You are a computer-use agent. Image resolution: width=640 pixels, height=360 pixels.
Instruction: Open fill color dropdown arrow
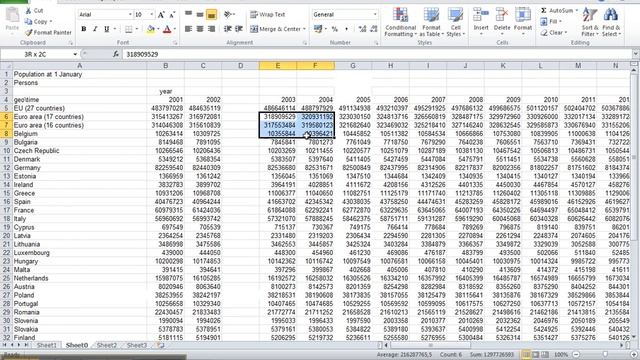click(x=158, y=29)
